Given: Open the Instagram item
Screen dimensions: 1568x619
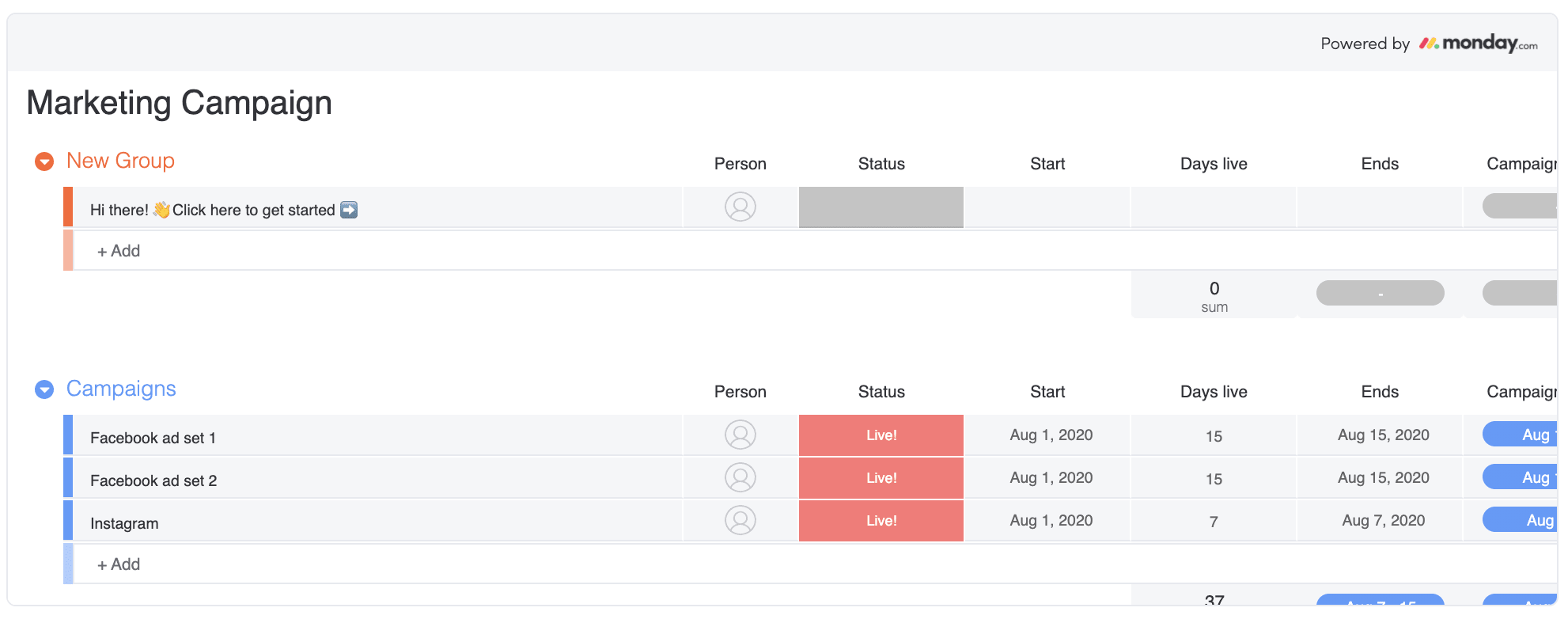Looking at the screenshot, I should [124, 523].
